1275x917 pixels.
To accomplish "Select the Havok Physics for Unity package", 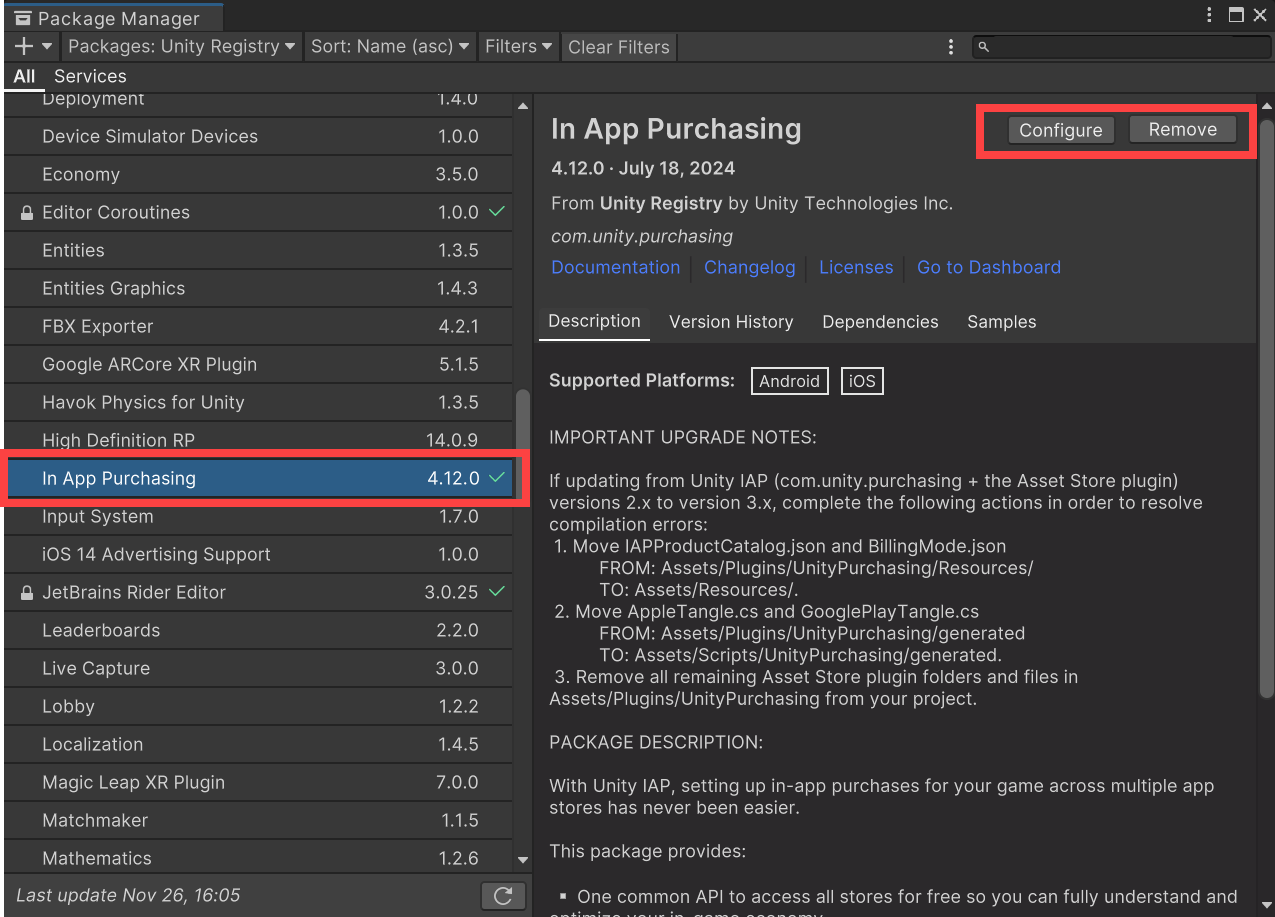I will [258, 403].
